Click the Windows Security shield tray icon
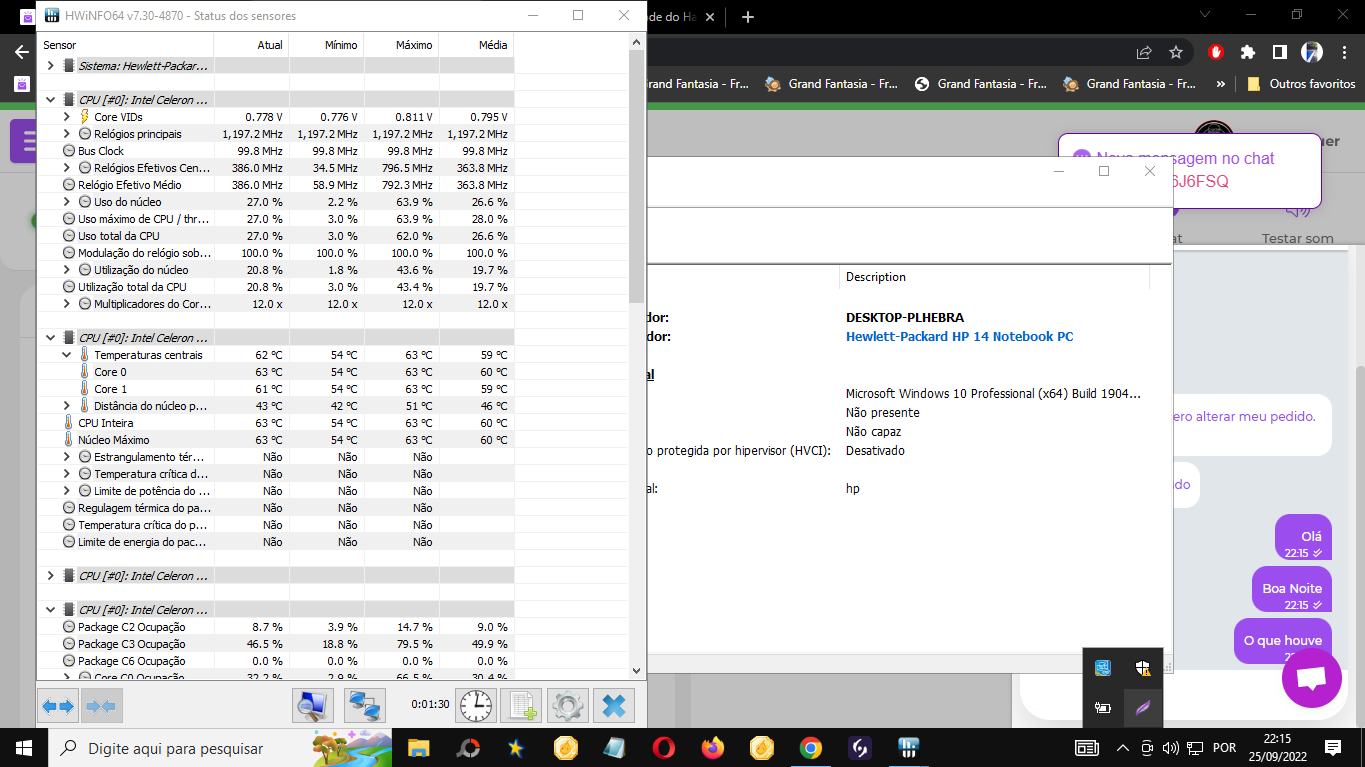The image size is (1365, 767). pyautogui.click(x=1143, y=668)
